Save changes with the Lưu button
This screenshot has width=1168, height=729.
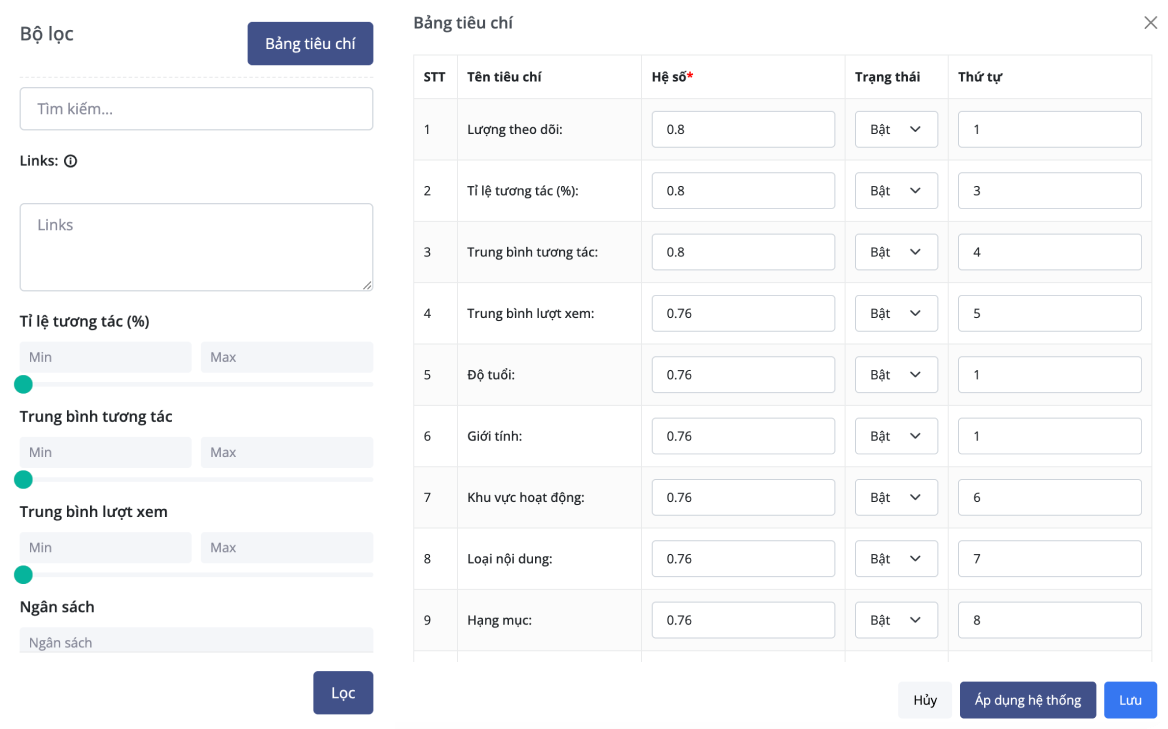pos(1130,700)
